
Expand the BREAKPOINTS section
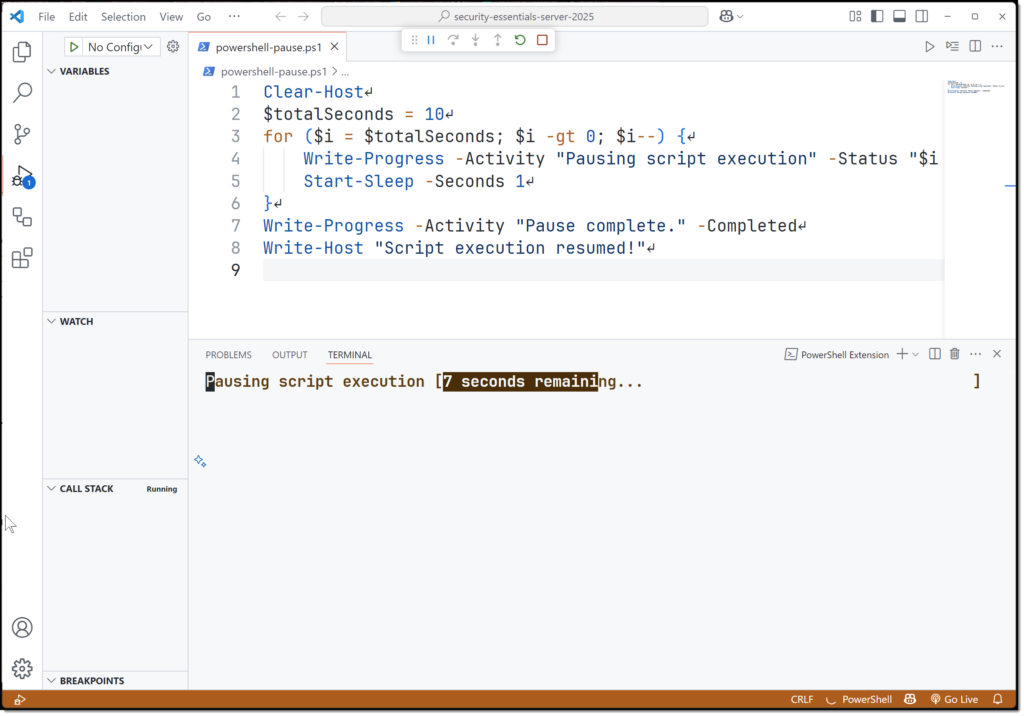[91, 681]
